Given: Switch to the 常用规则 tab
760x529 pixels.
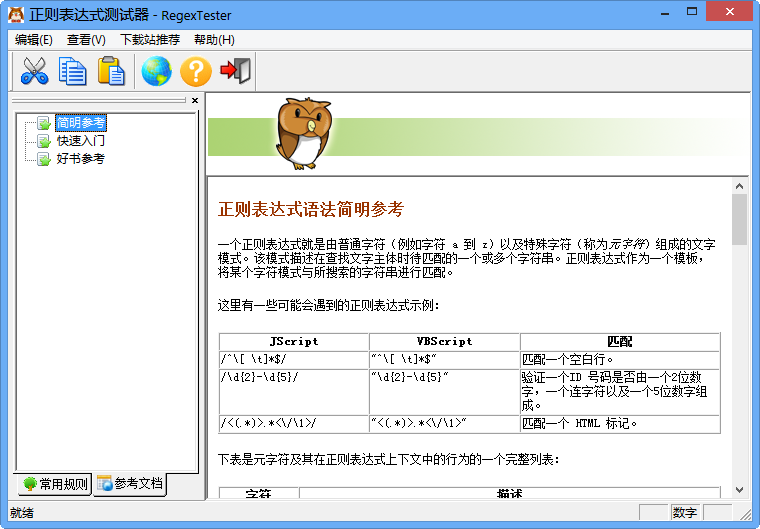Looking at the screenshot, I should tap(55, 484).
